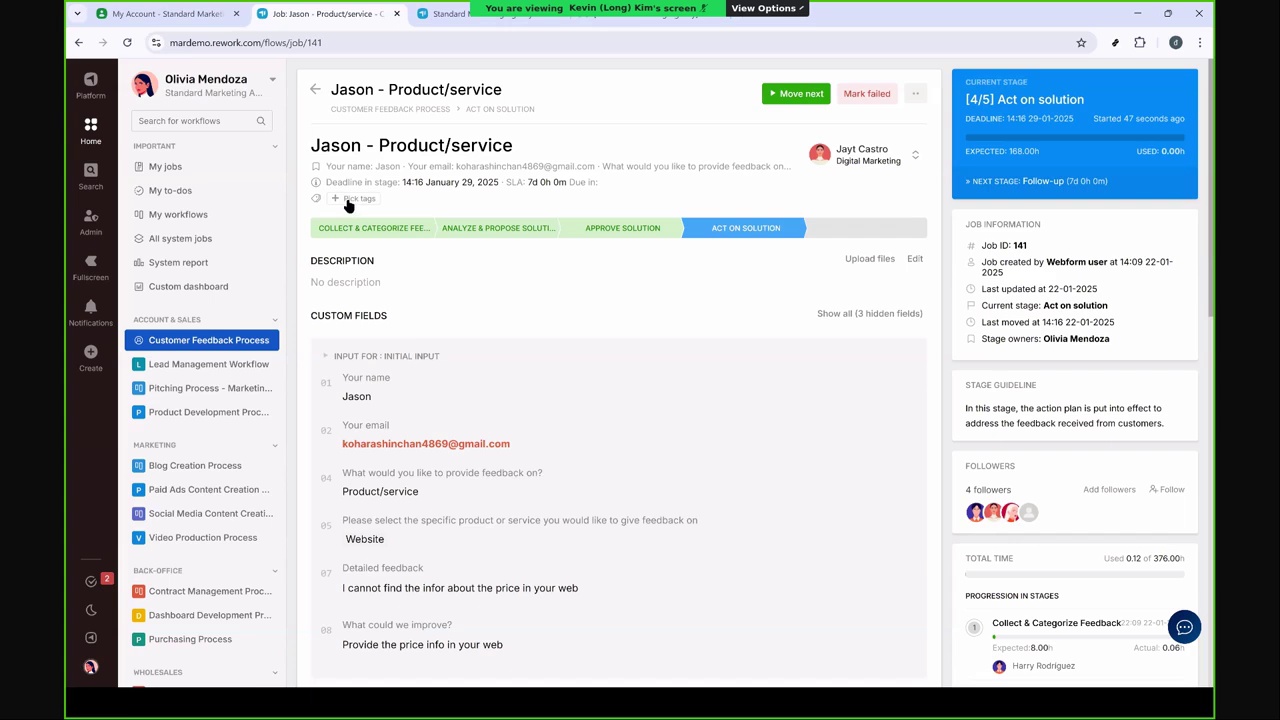
Task: Switch to Fullscreen mode icon
Action: tap(90, 267)
